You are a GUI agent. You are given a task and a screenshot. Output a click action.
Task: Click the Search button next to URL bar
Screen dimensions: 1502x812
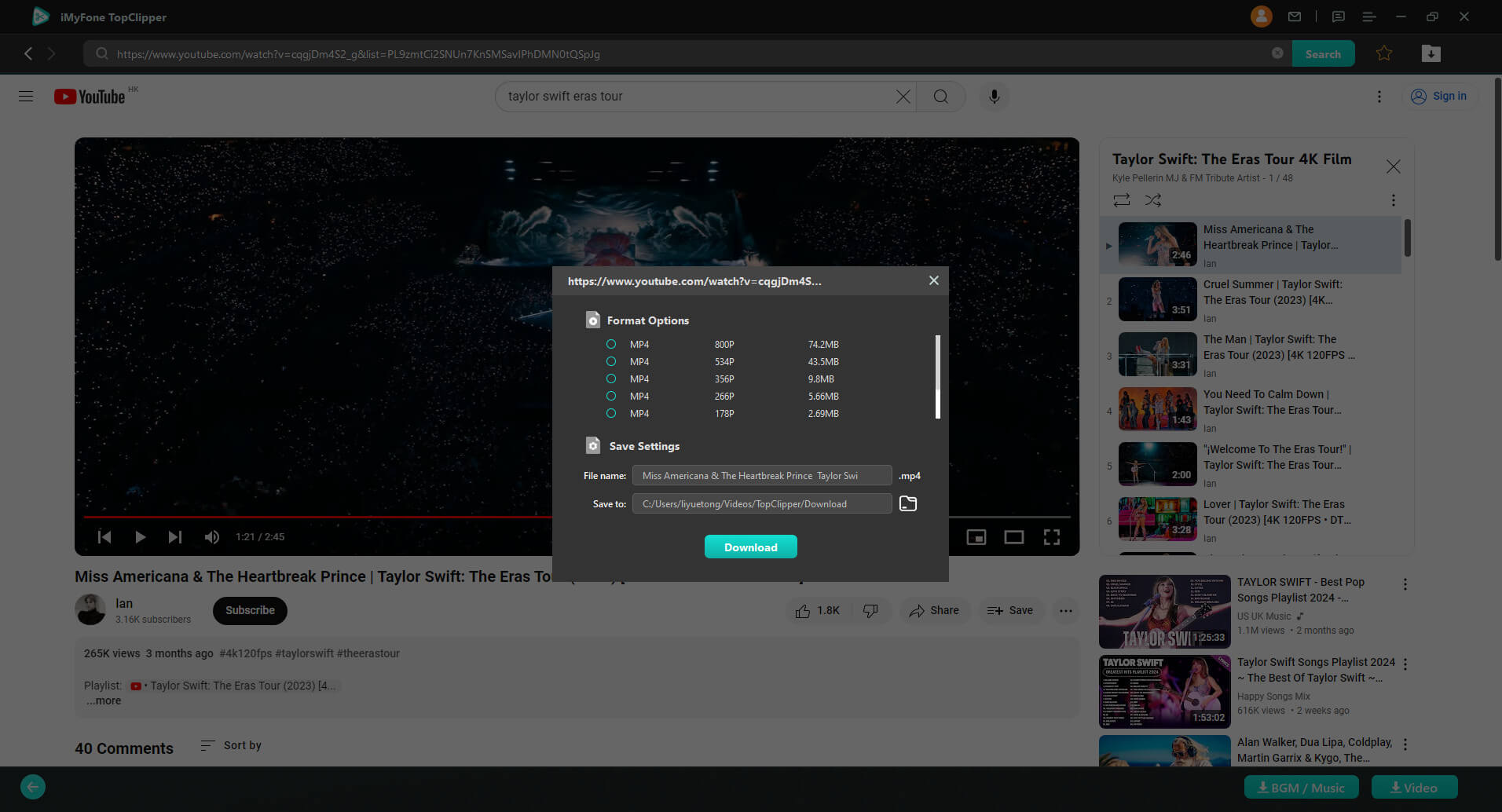click(1323, 54)
